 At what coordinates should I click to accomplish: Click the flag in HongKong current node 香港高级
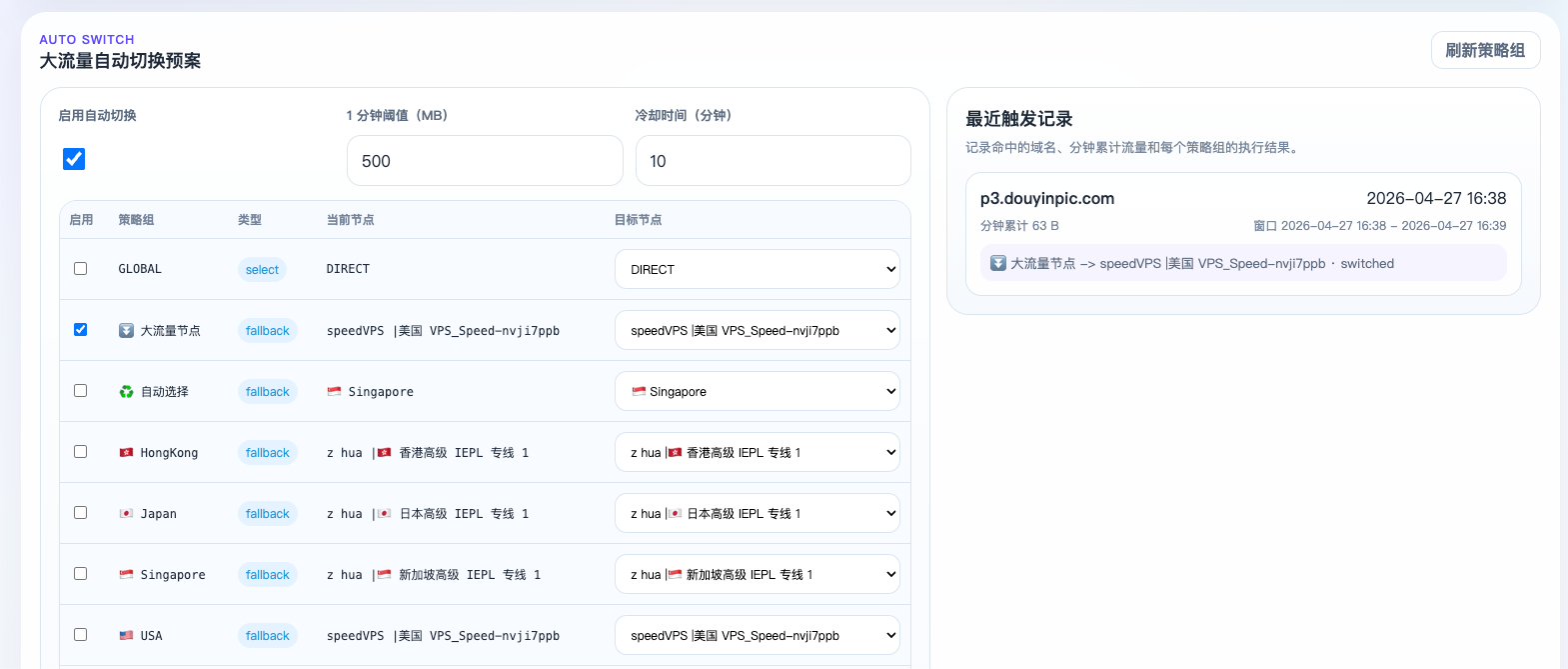384,452
